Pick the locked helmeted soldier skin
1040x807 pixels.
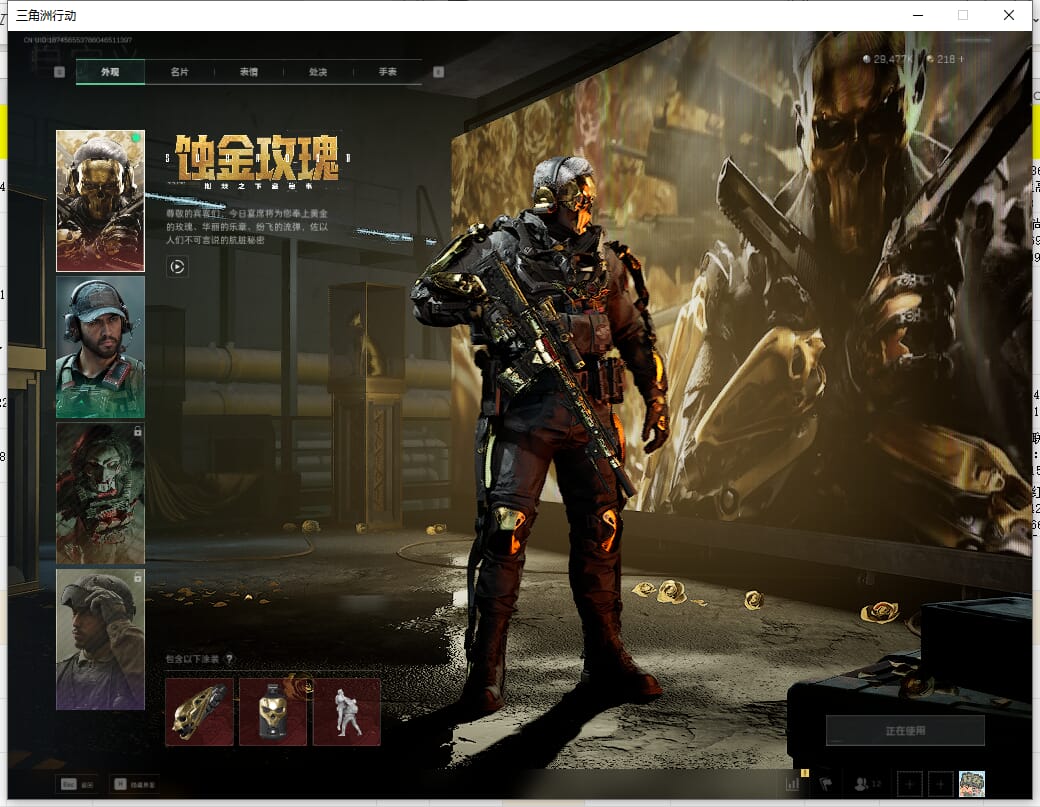pyautogui.click(x=100, y=638)
